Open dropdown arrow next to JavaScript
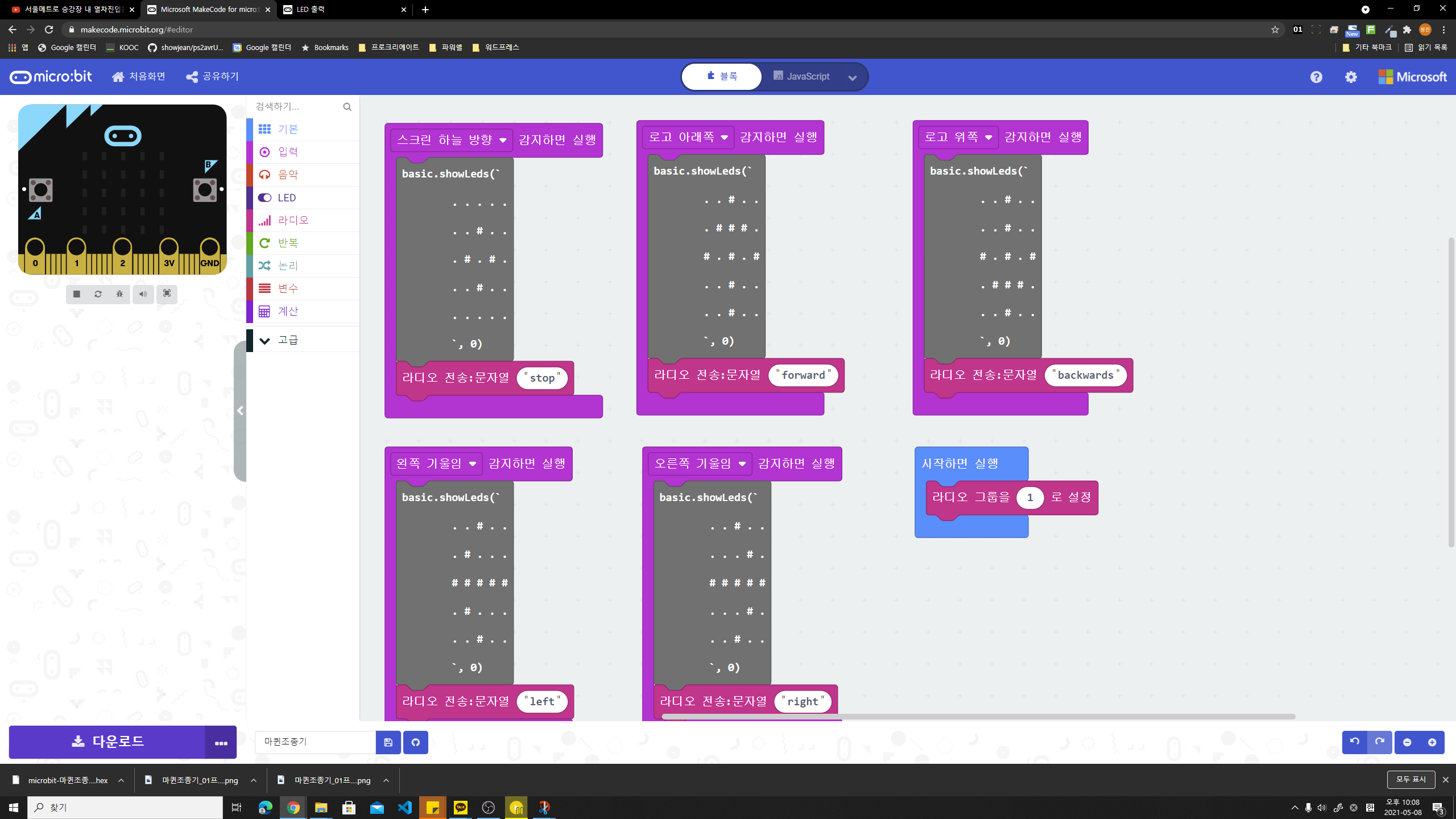 point(852,78)
